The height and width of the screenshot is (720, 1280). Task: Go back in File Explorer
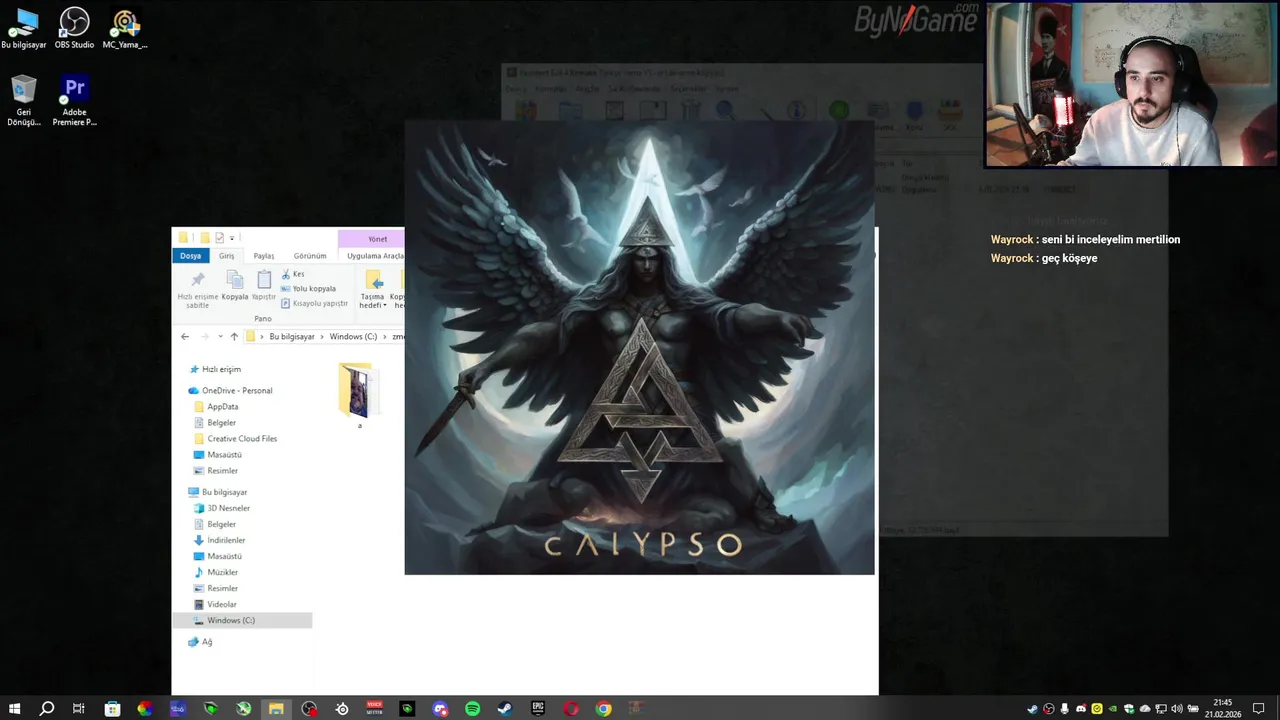(185, 337)
